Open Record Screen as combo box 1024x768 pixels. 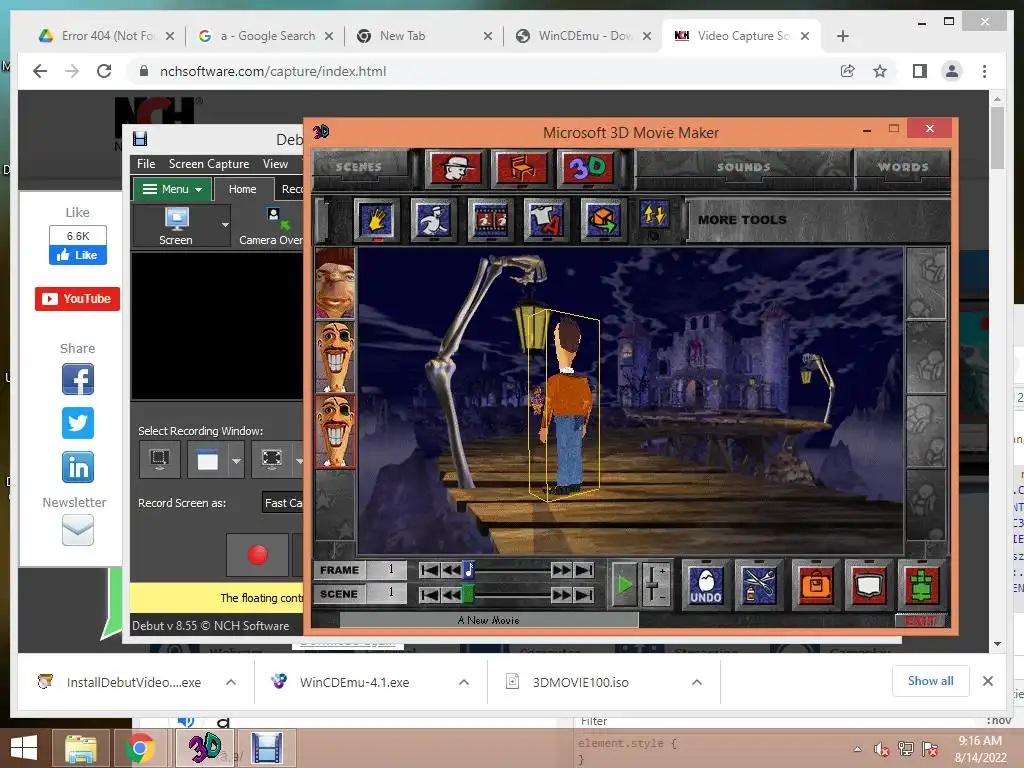pyautogui.click(x=283, y=503)
